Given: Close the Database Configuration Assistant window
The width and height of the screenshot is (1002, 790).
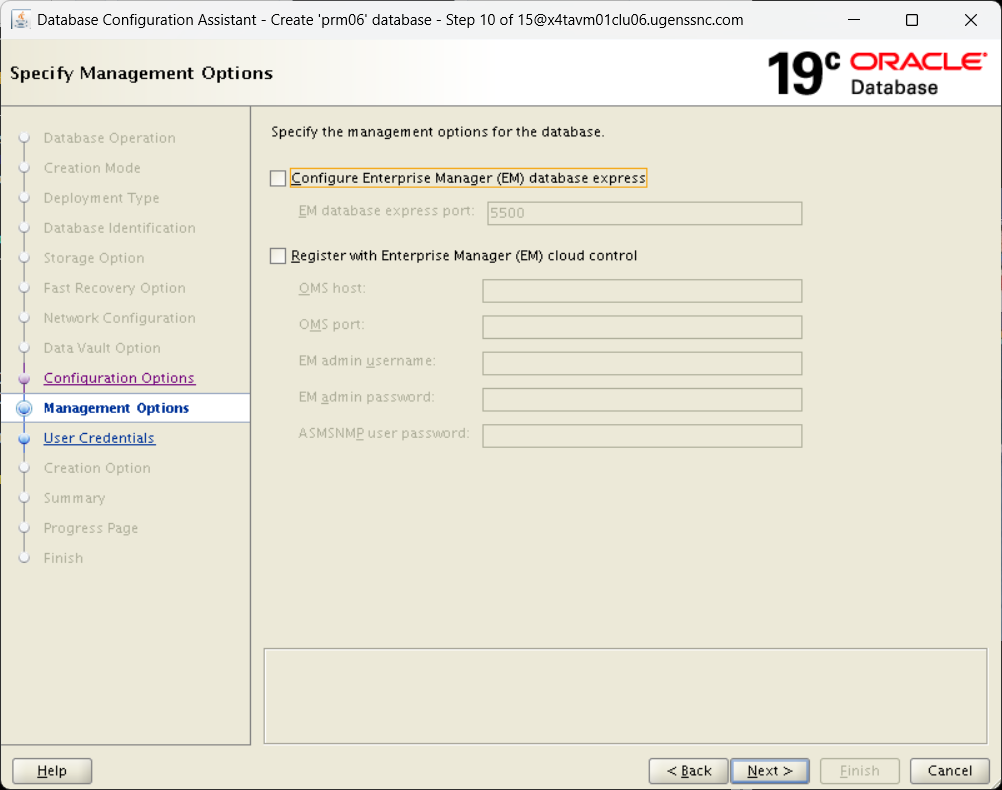Looking at the screenshot, I should pyautogui.click(x=971, y=20).
